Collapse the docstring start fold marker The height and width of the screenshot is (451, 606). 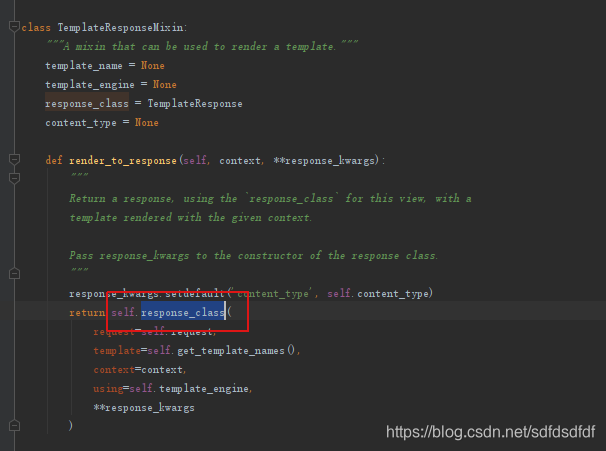pyautogui.click(x=14, y=179)
